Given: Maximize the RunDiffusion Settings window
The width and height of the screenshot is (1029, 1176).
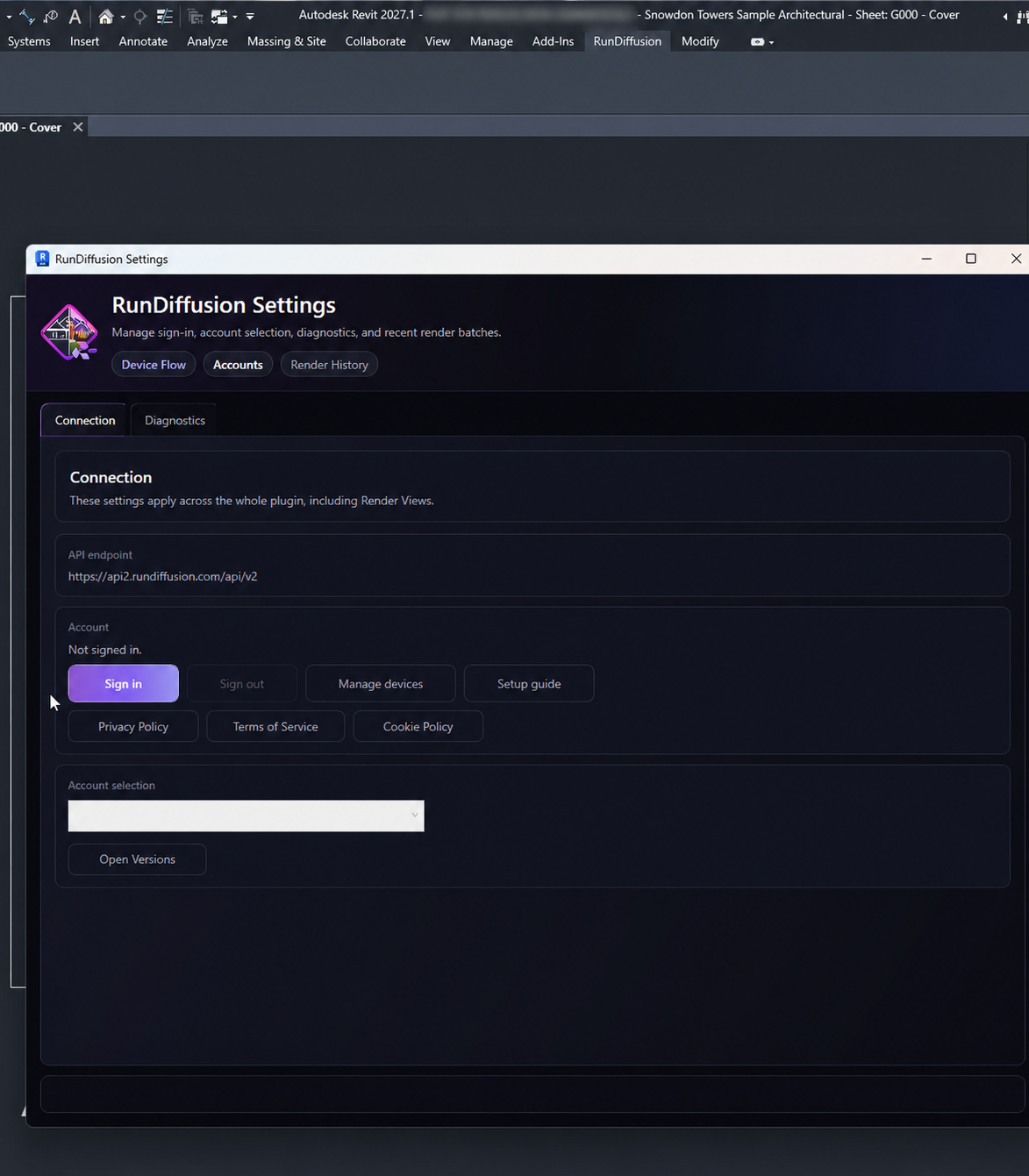Looking at the screenshot, I should tap(971, 259).
